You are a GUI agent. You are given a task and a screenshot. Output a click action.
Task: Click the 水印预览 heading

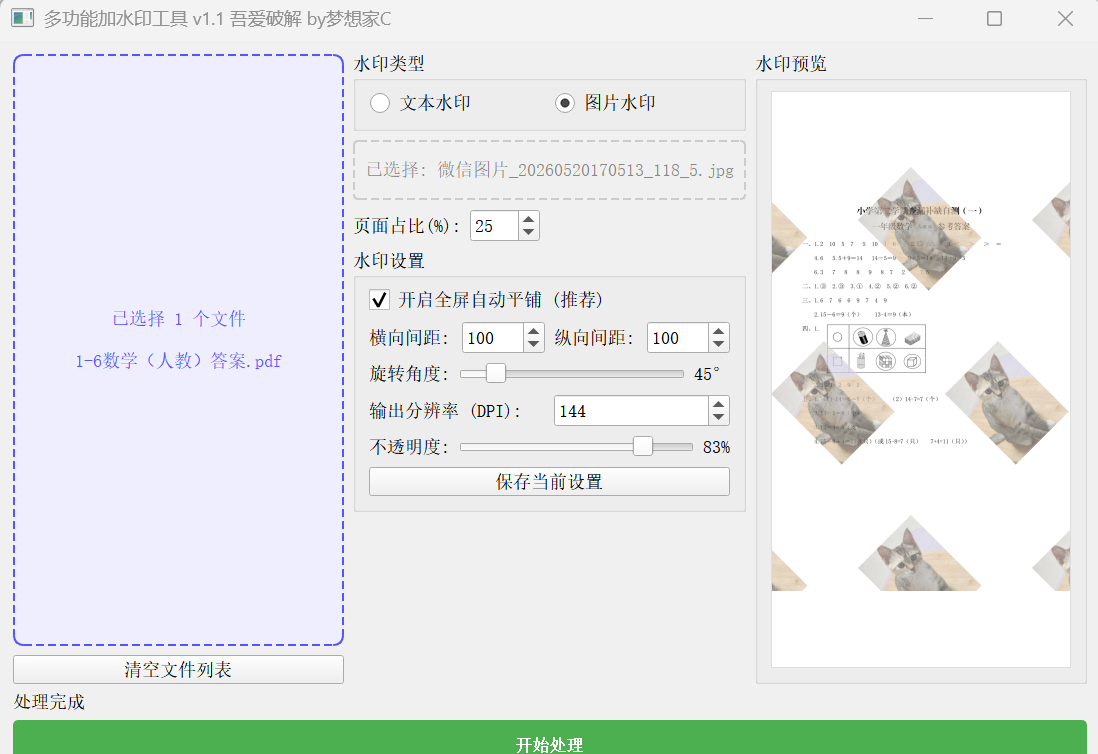(791, 64)
